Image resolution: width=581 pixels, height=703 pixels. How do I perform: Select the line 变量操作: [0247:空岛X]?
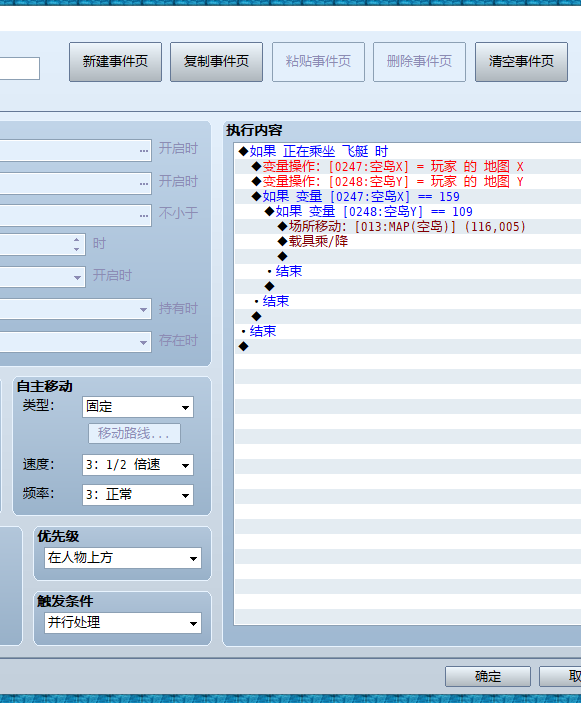coord(408,167)
